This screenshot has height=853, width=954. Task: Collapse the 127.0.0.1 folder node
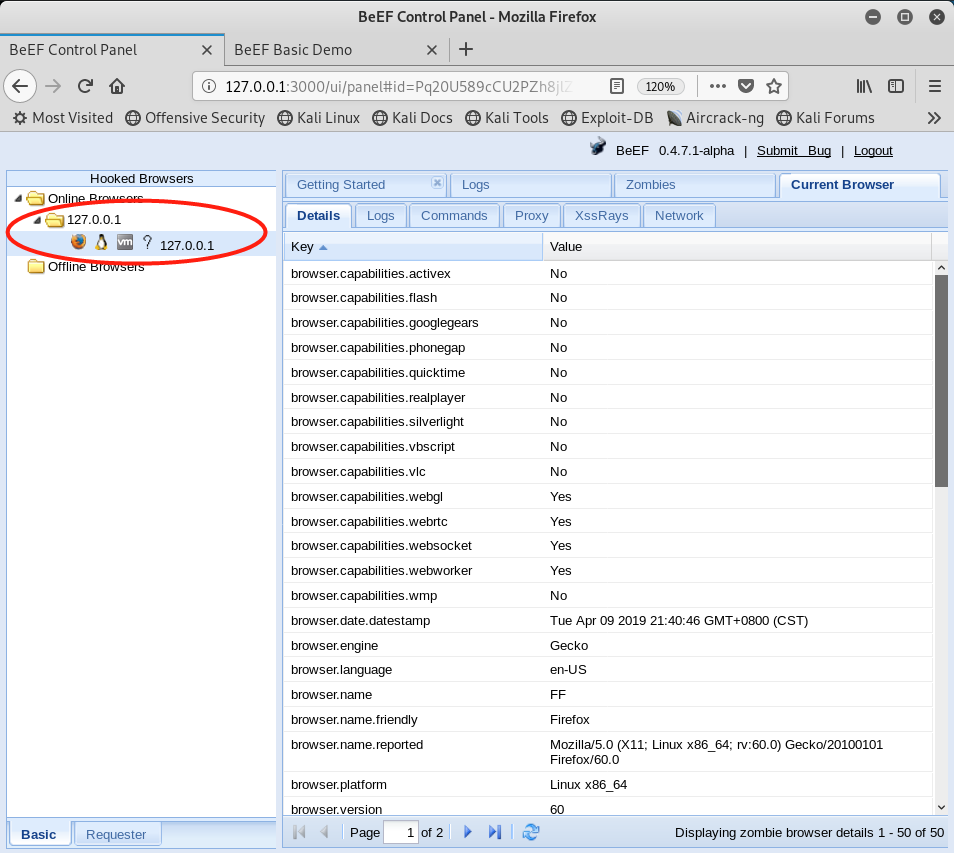point(37,220)
